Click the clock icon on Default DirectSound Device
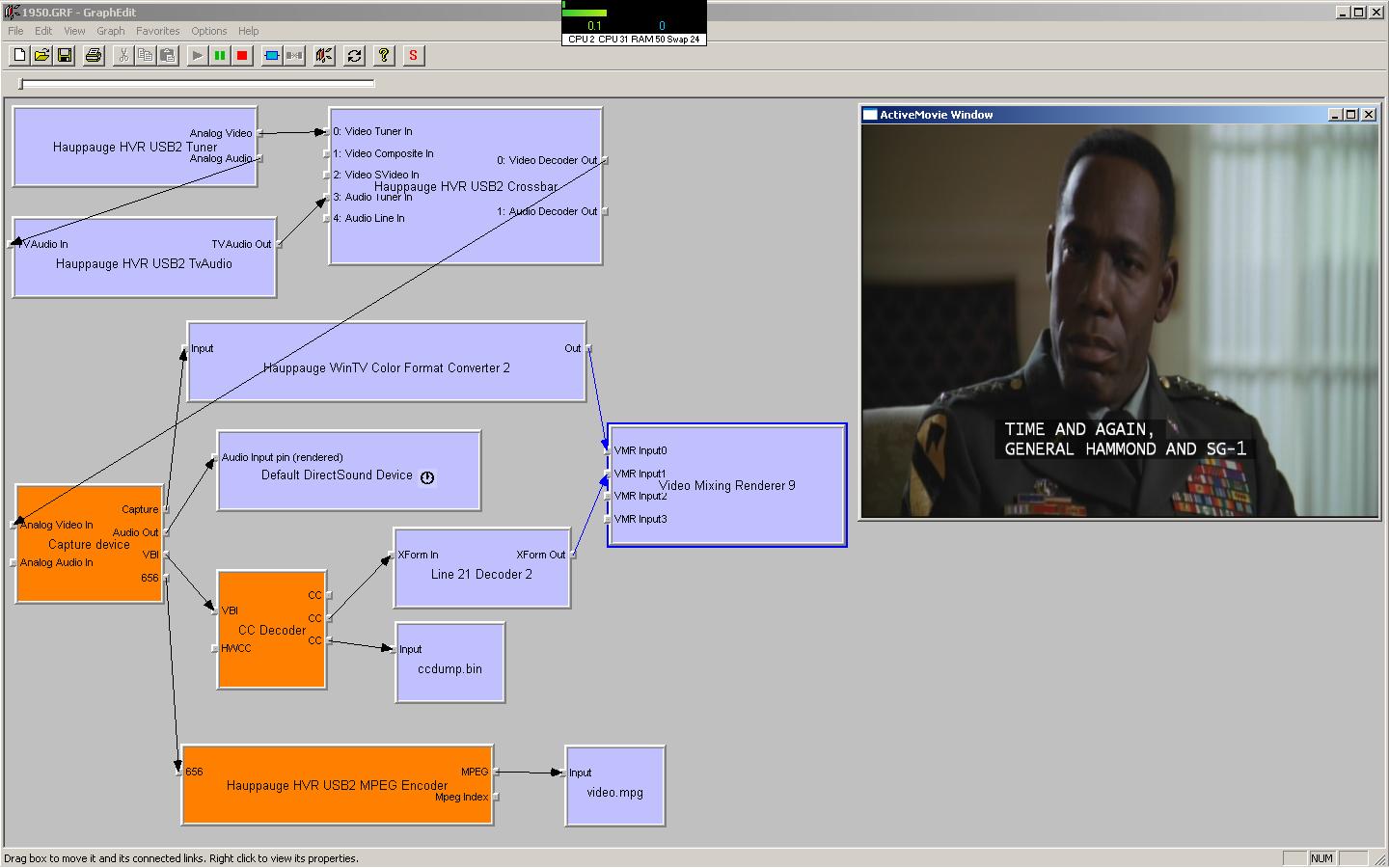1389x868 pixels. click(x=427, y=477)
